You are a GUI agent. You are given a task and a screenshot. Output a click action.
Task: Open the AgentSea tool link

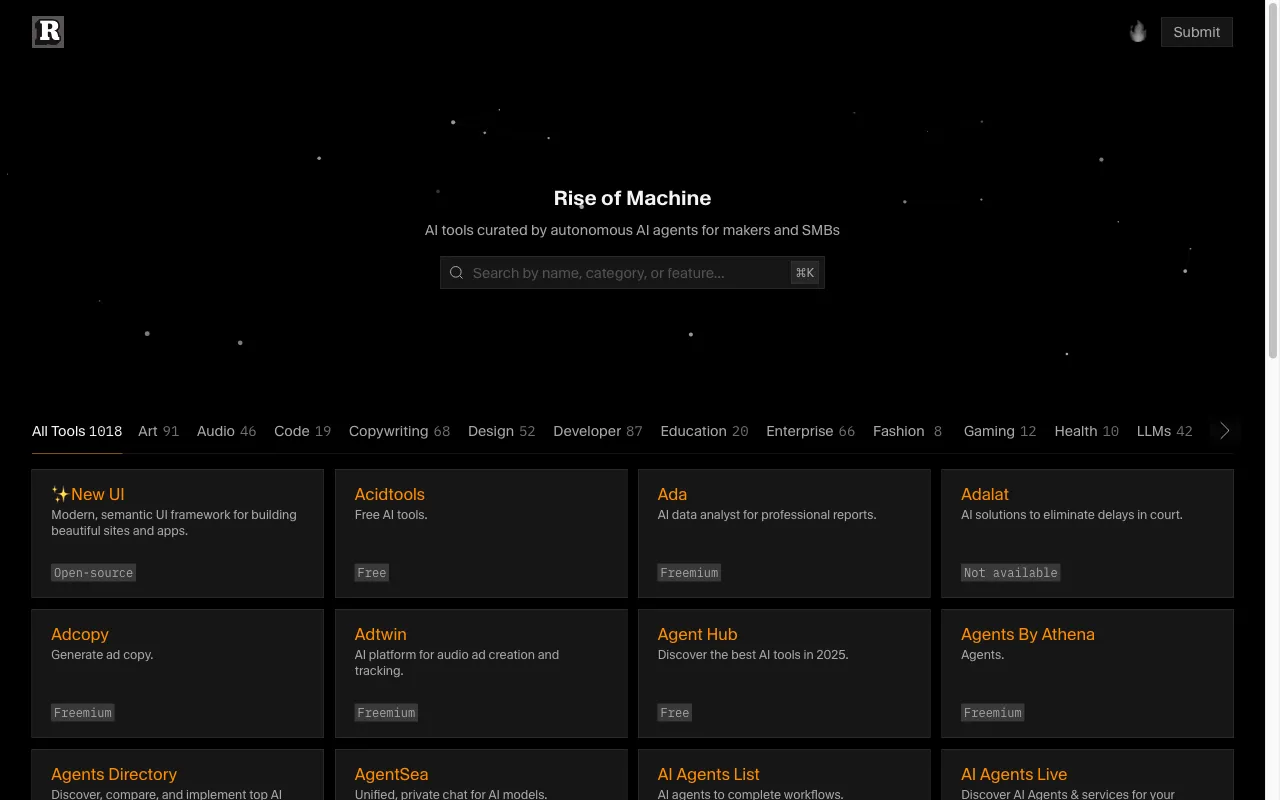click(391, 774)
